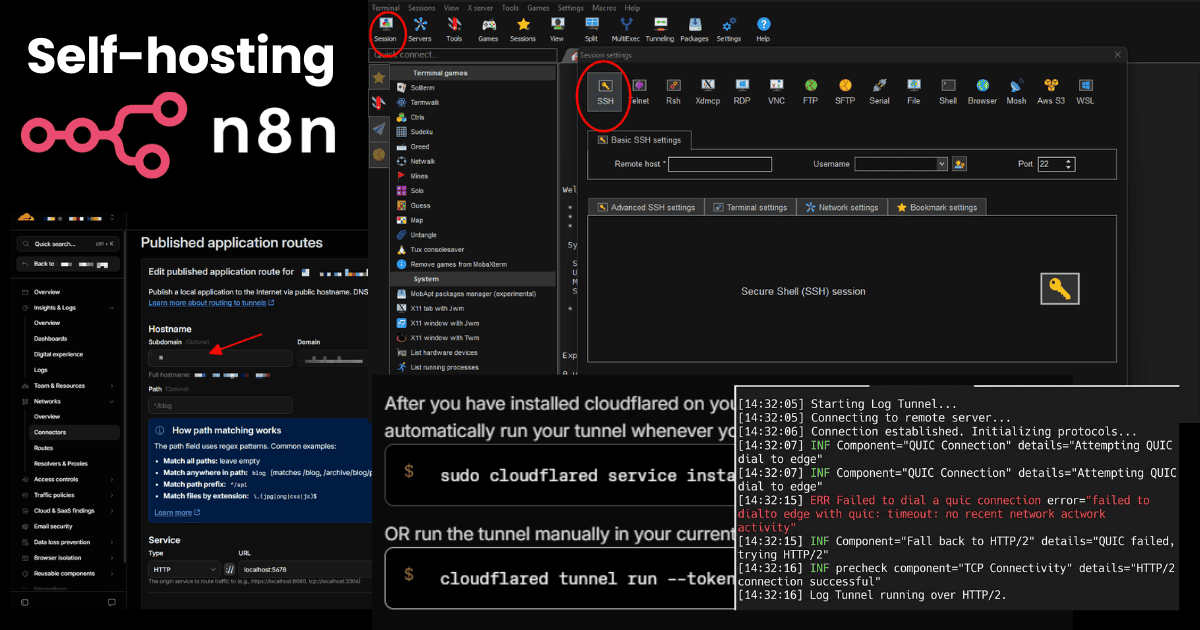Screen dimensions: 1200x630
Task: Open the paper plane sidebar tab
Action: tap(379, 129)
